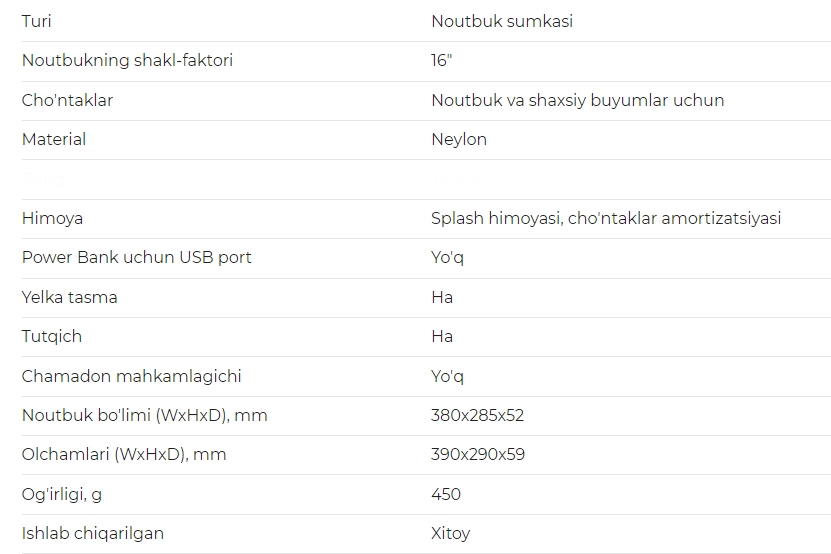The image size is (831, 554).
Task: Click "Yo'q" value for Chamadon mahkamlagichi
Action: point(447,376)
